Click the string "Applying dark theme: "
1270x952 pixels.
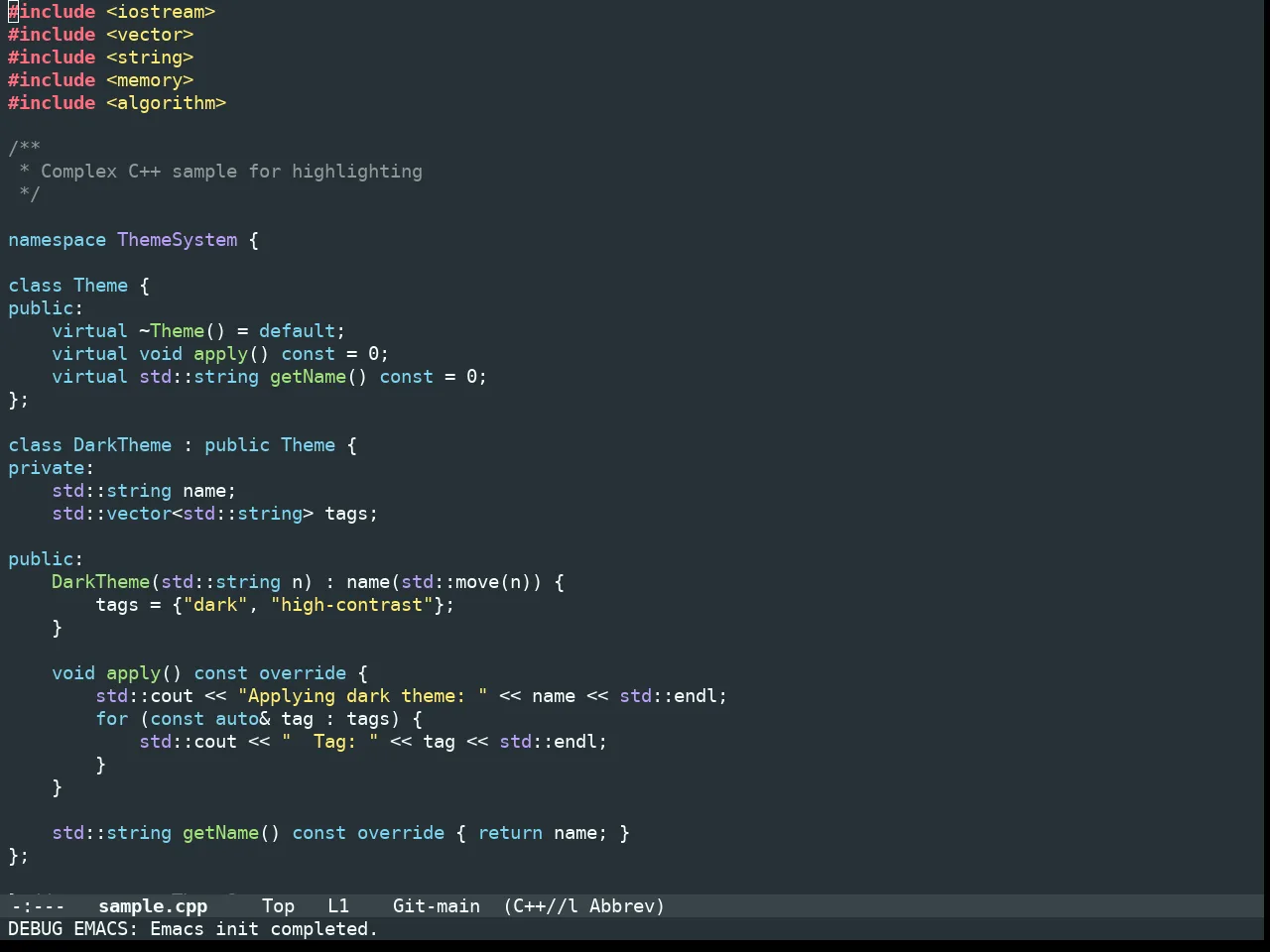[x=362, y=696]
